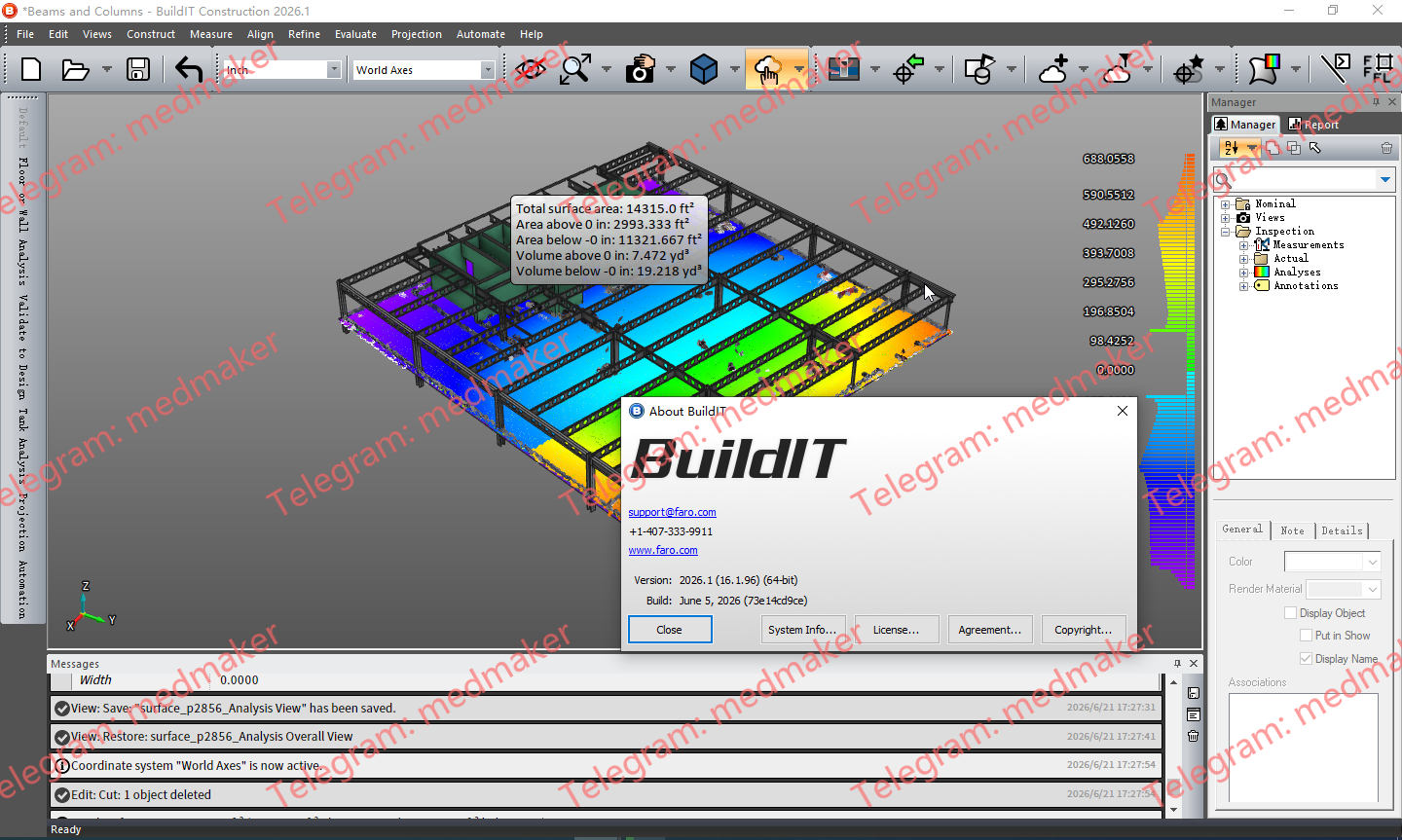This screenshot has width=1402, height=840.
Task: Open the Inch units dropdown
Action: pos(334,70)
